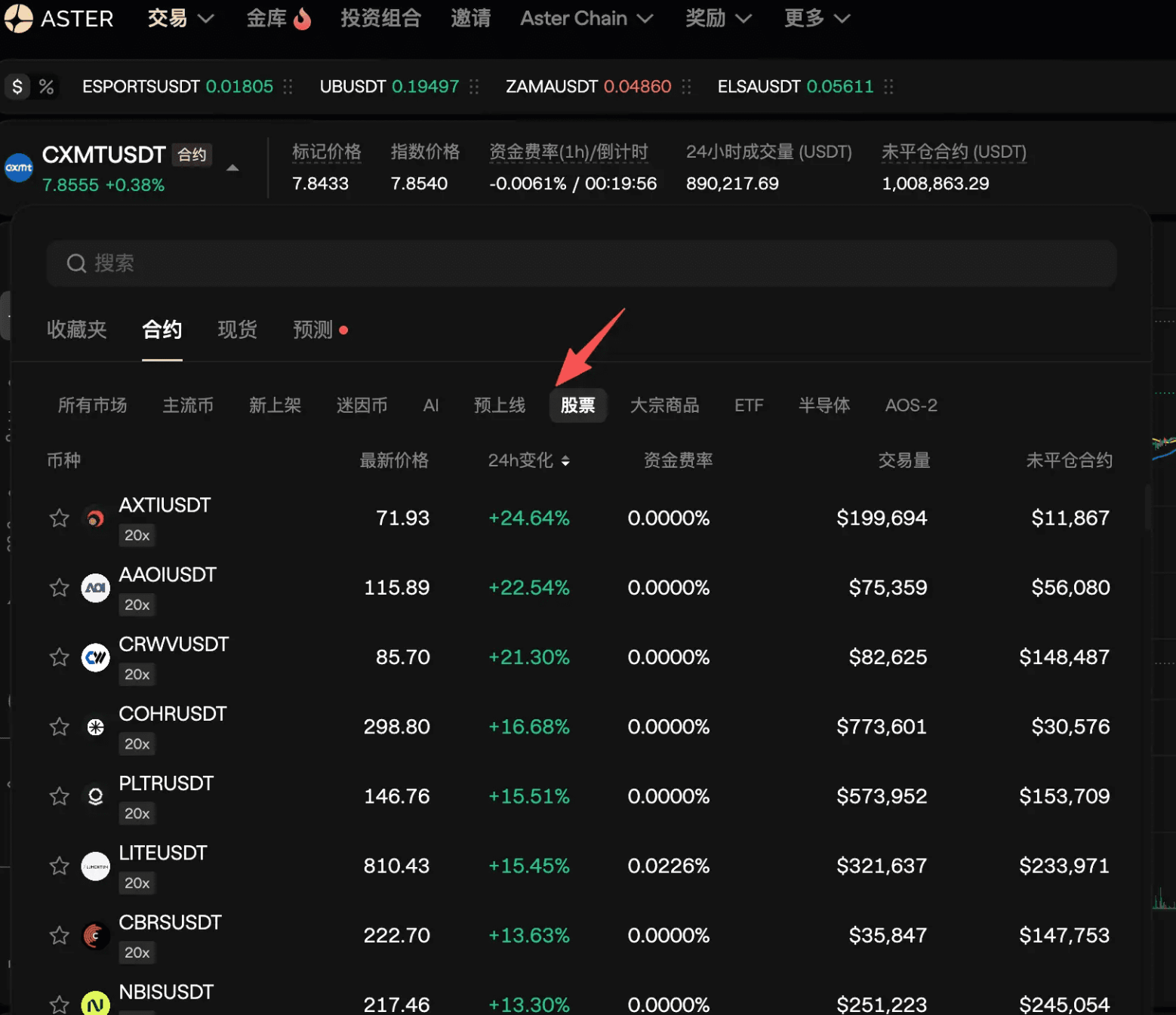Click the search magnifier icon
The height and width of the screenshot is (1015, 1176).
(76, 263)
